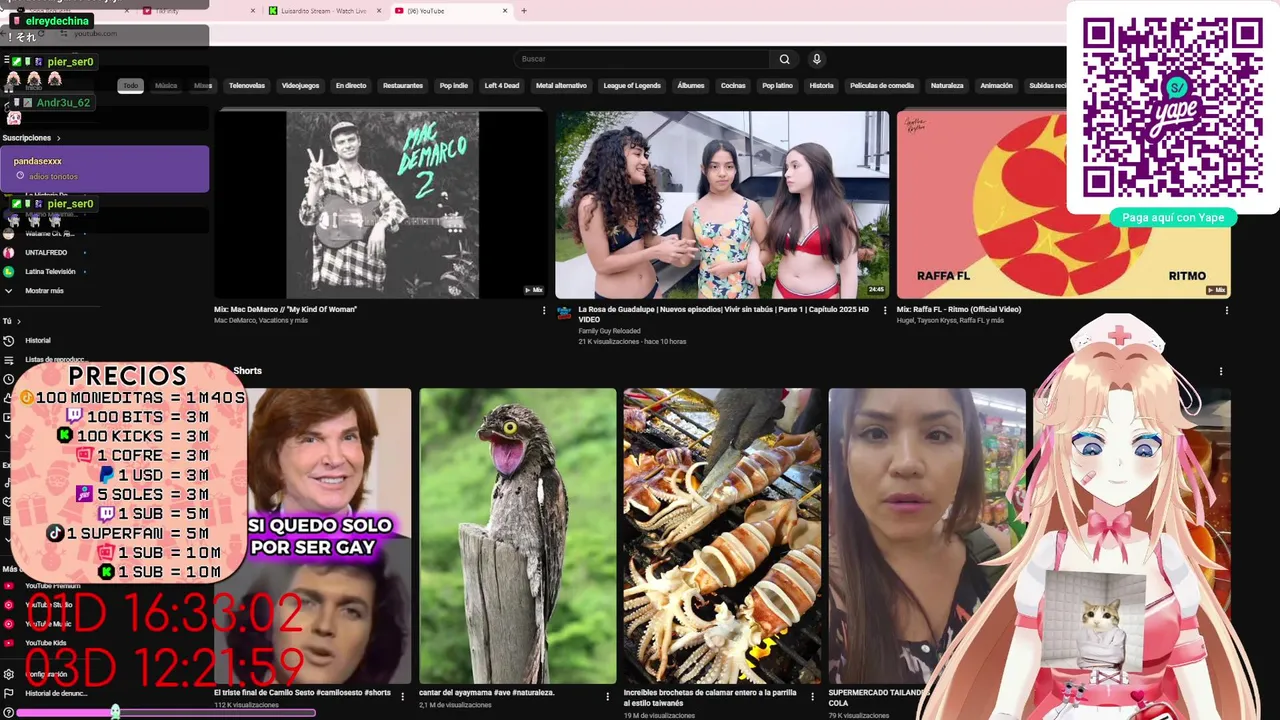Activate voice search microphone icon
1280x720 pixels.
click(x=816, y=59)
